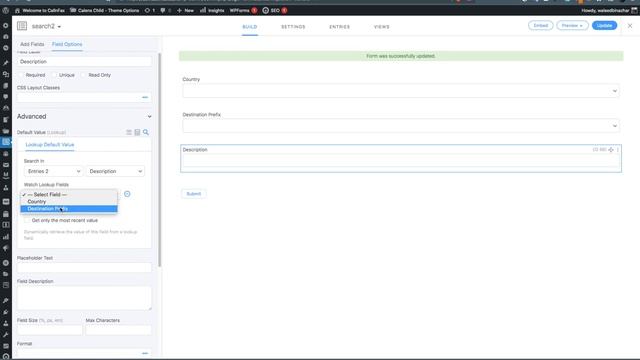Collapse the Advanced section chevron
The image size is (640, 360).
149,117
